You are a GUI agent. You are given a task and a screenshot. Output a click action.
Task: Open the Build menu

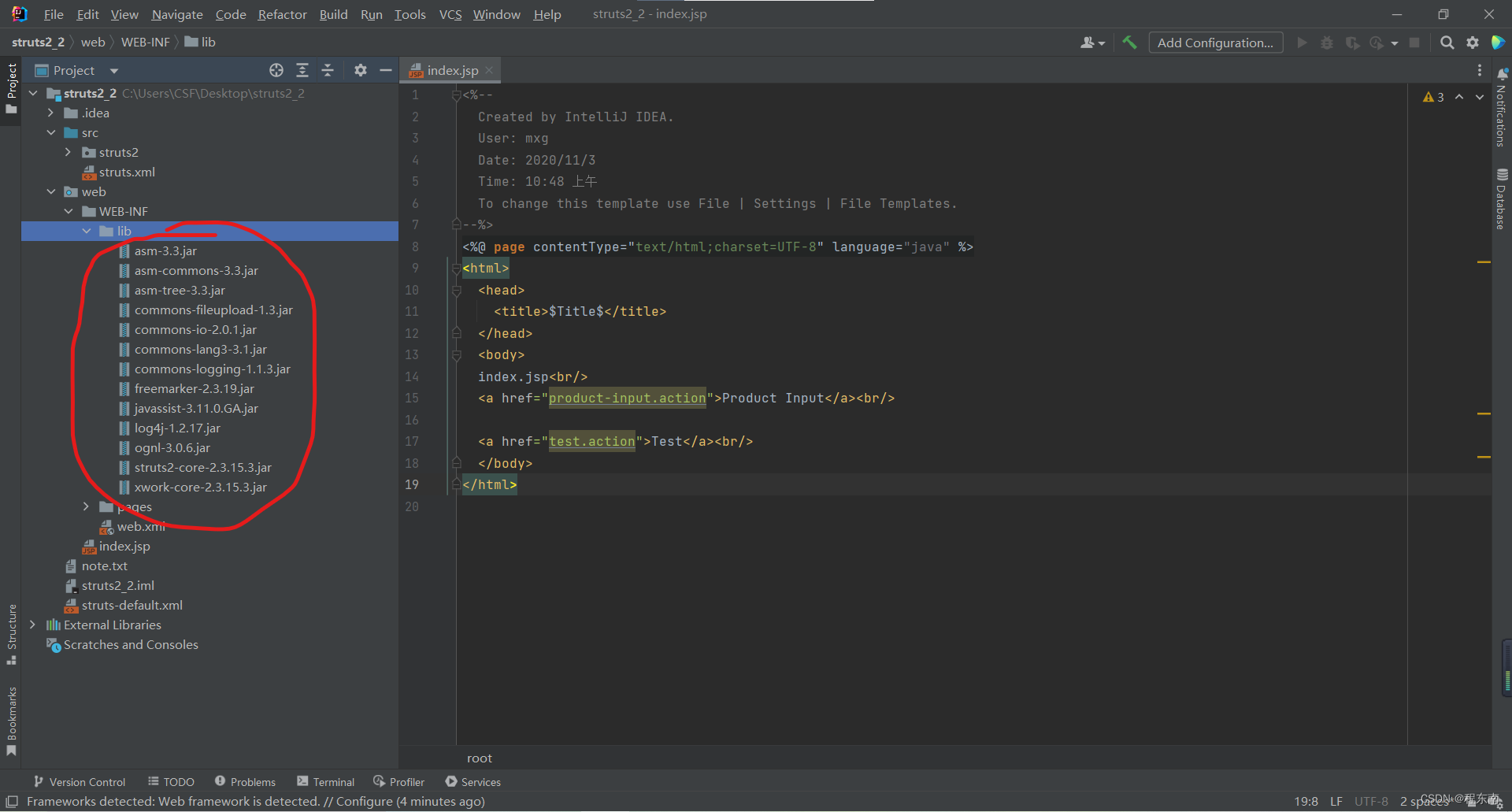point(333,14)
